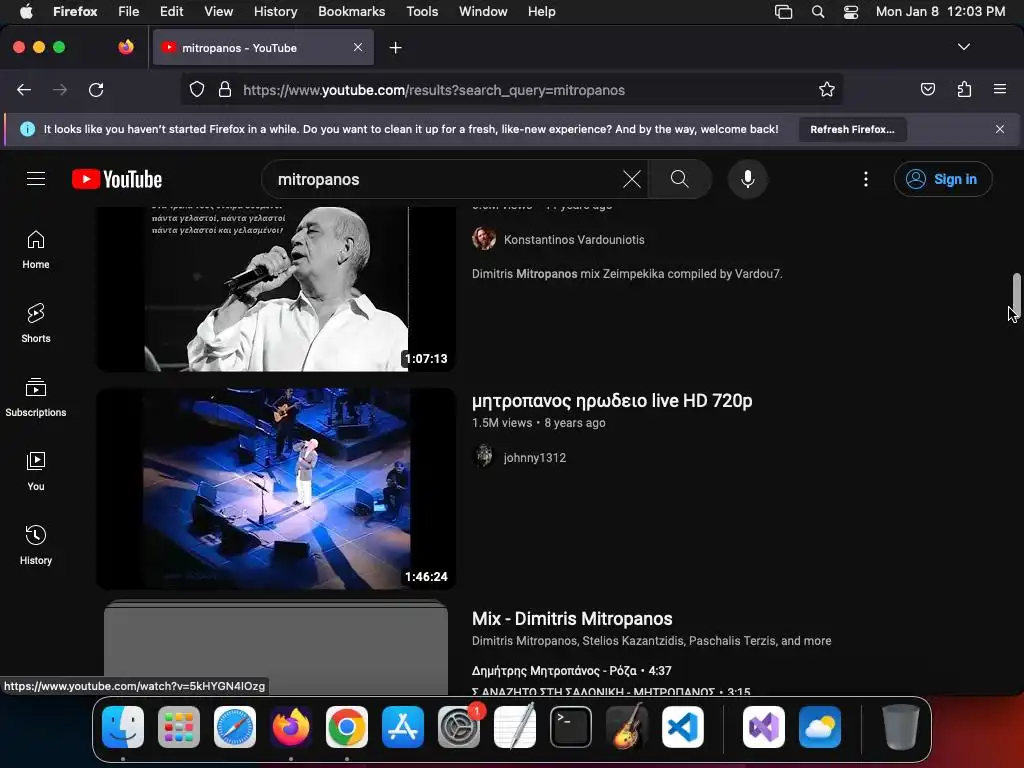Launch Safari from the Dock

point(235,727)
